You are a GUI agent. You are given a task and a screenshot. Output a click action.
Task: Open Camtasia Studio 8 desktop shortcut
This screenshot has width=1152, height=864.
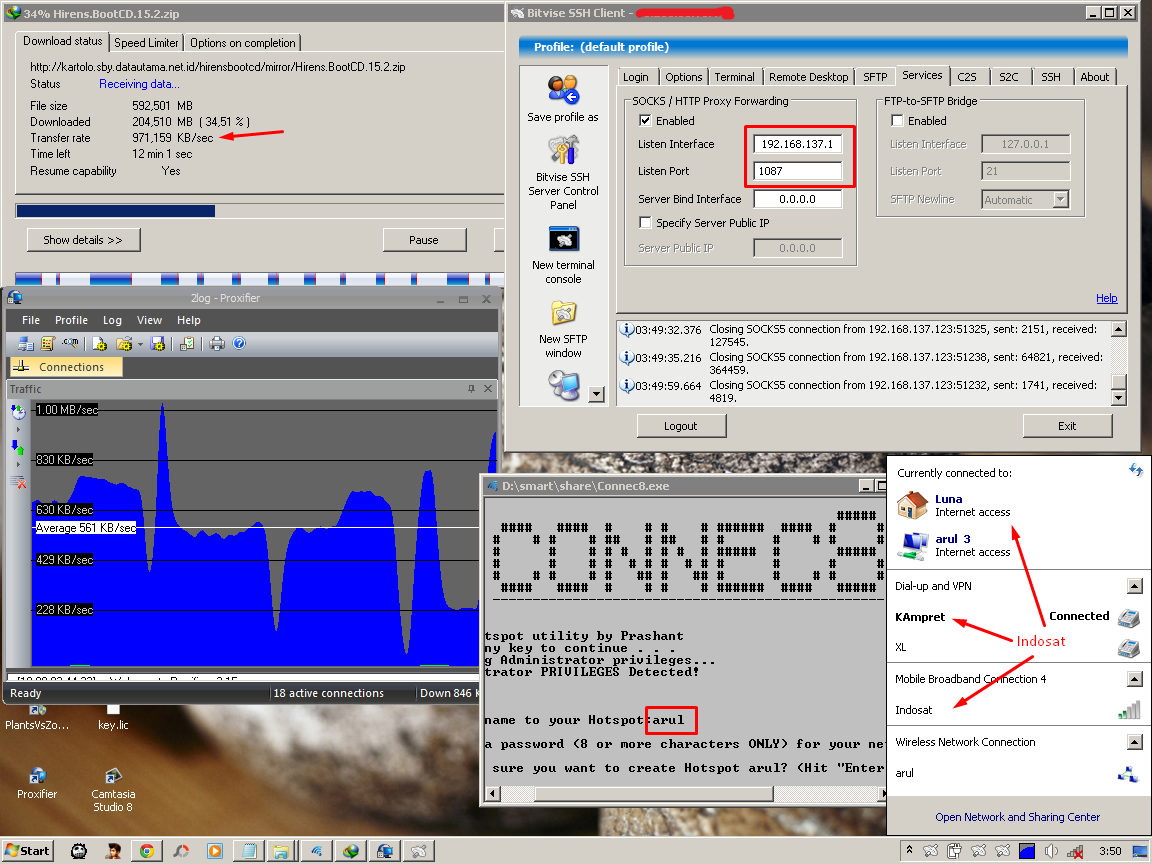[112, 789]
